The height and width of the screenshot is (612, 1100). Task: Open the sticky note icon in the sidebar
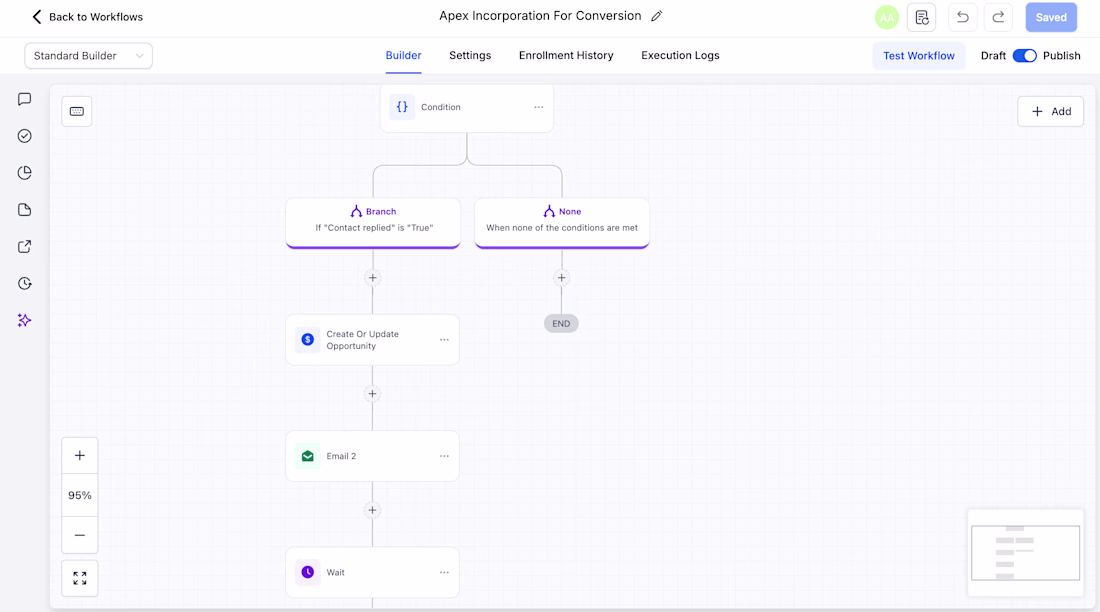[25, 210]
